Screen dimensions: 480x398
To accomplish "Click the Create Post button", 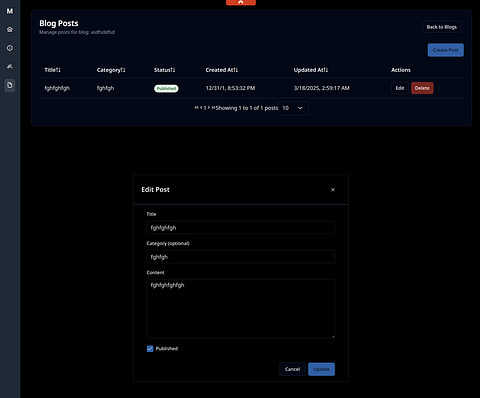I will tap(446, 50).
